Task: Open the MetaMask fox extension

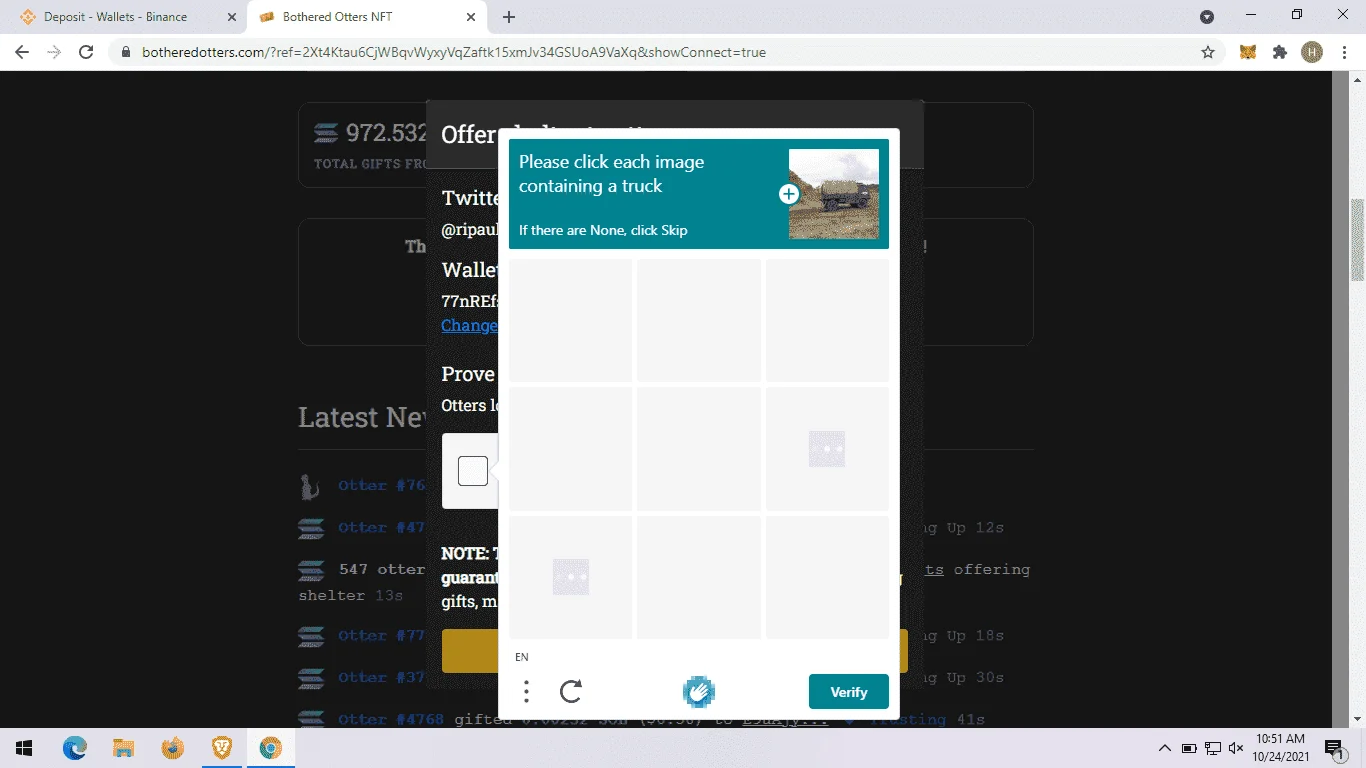Action: [x=1248, y=52]
